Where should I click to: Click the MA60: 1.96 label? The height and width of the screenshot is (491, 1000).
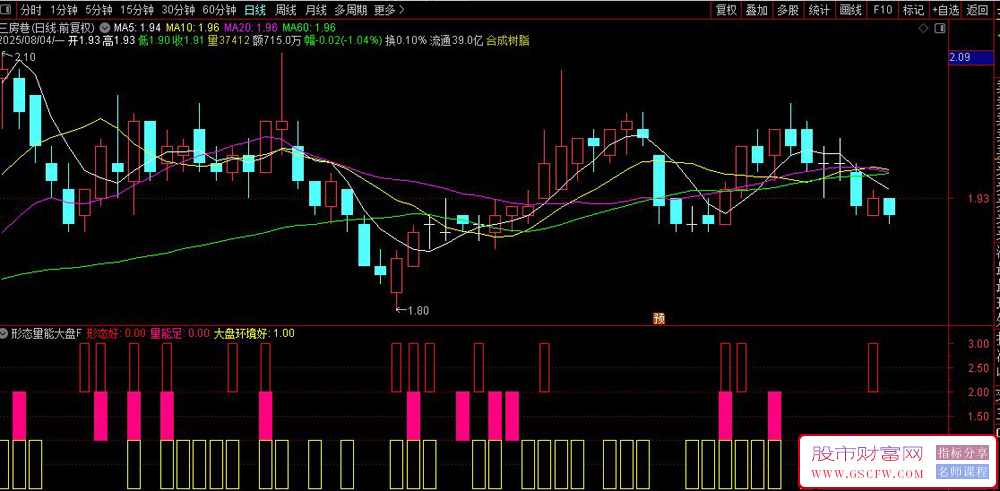309,29
